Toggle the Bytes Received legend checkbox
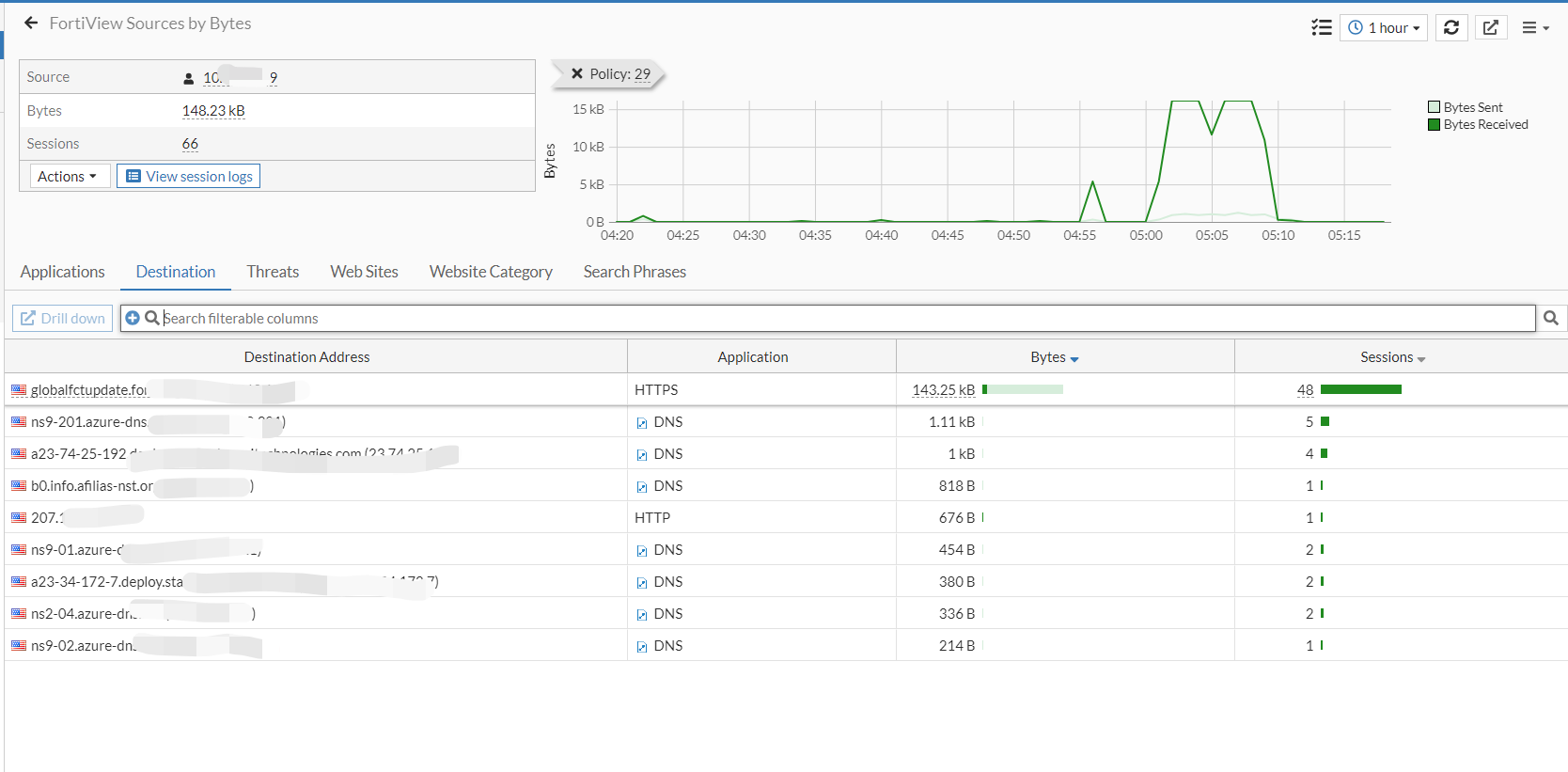This screenshot has width=1568, height=772. 1434,124
